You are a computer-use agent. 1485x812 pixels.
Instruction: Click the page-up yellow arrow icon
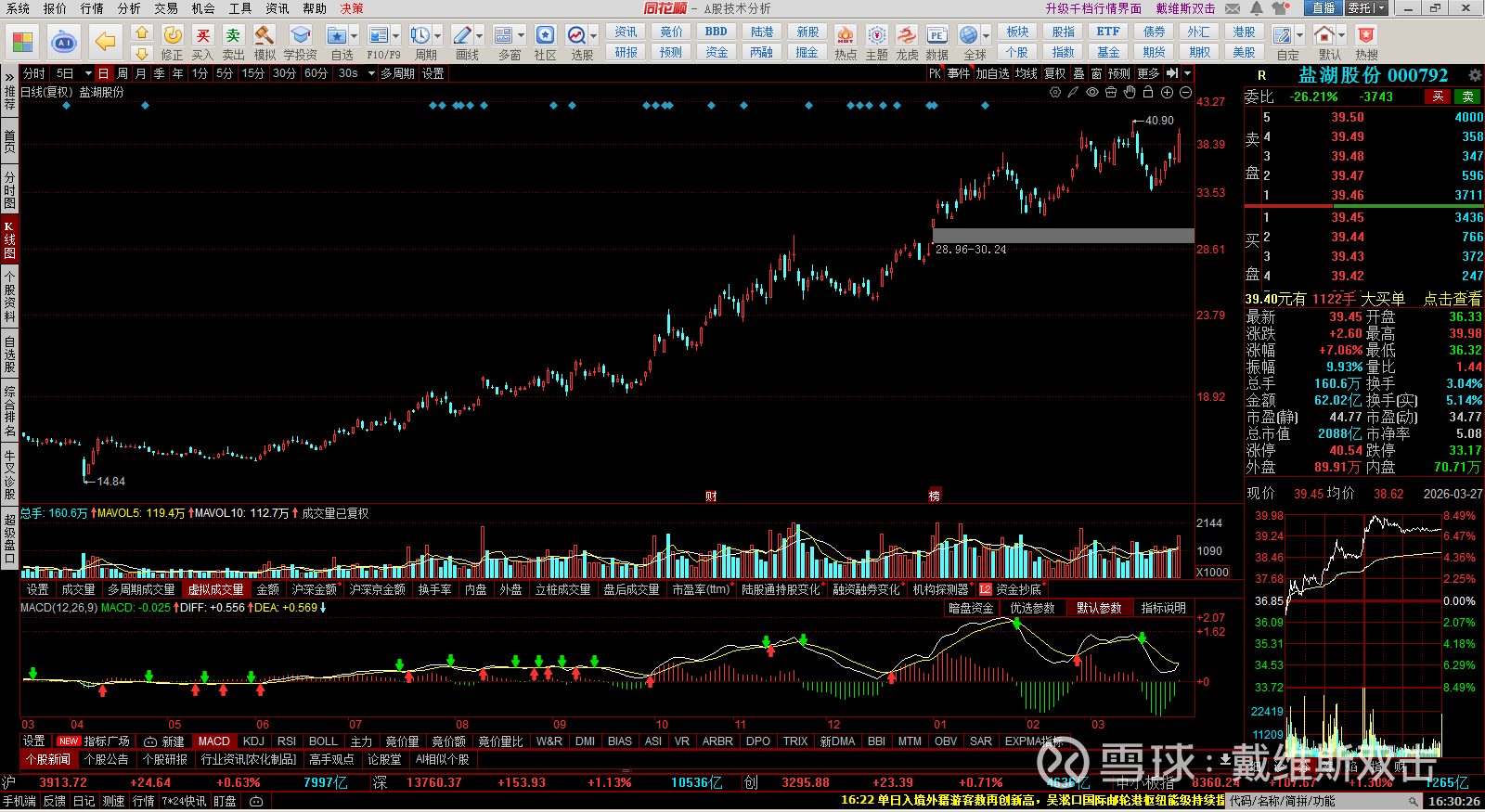click(x=141, y=32)
